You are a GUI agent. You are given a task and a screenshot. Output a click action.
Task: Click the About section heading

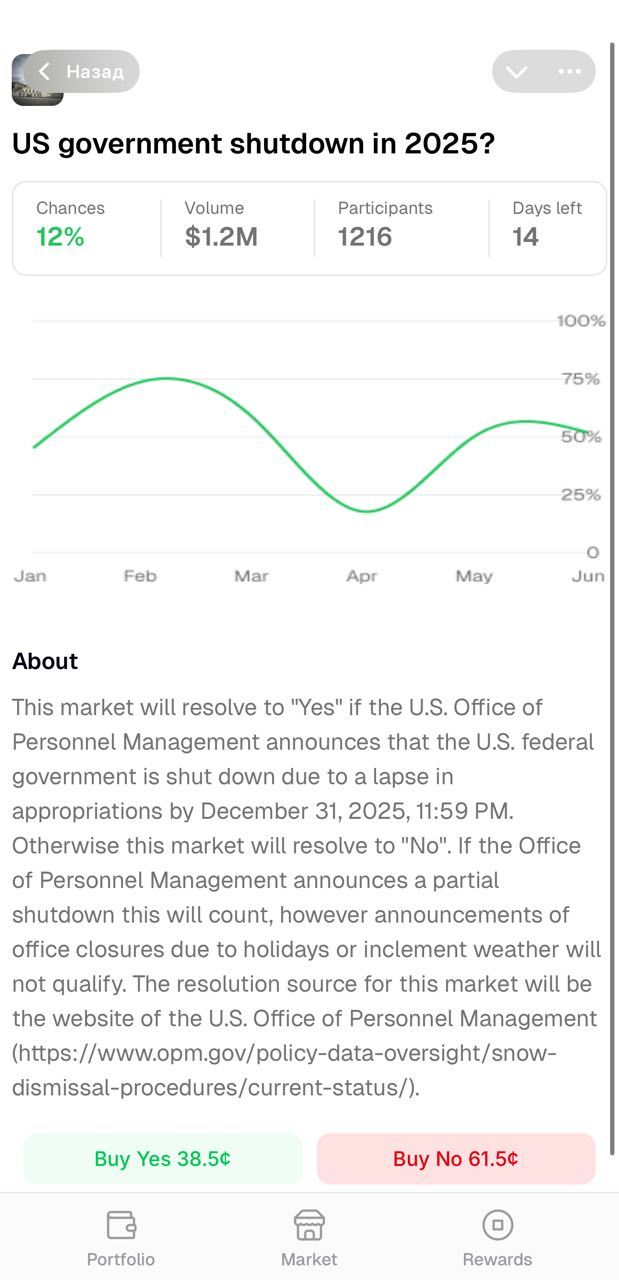(45, 661)
